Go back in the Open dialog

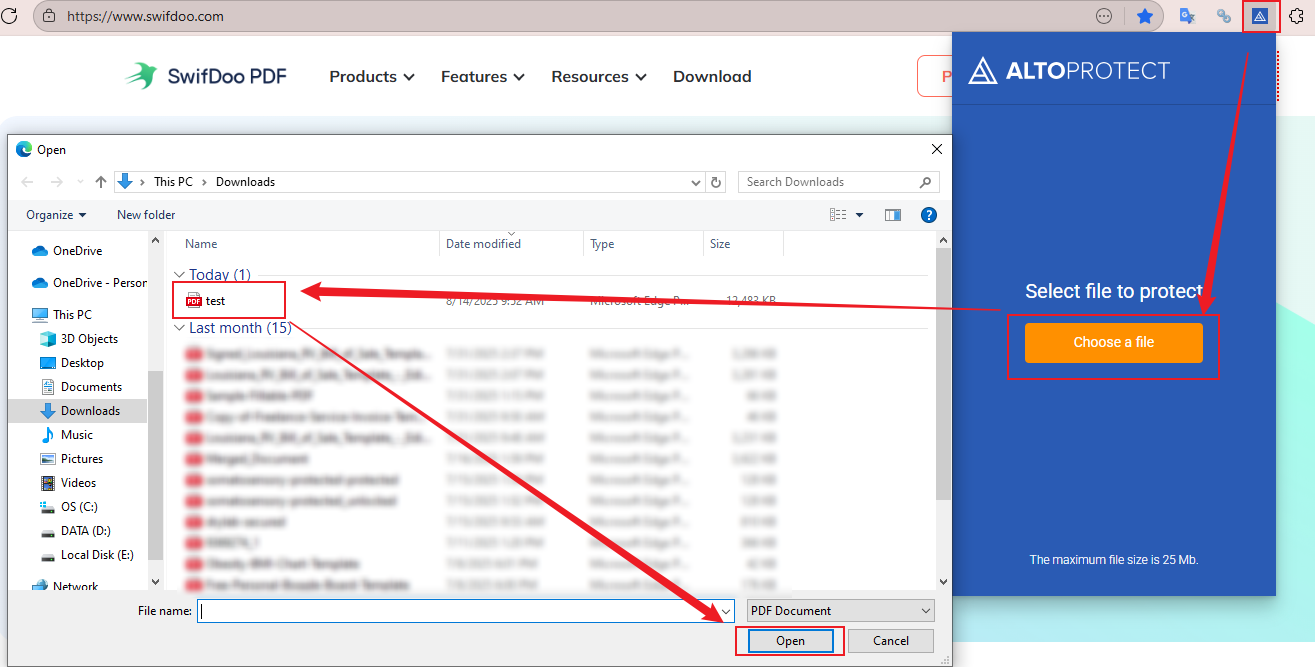coord(27,182)
